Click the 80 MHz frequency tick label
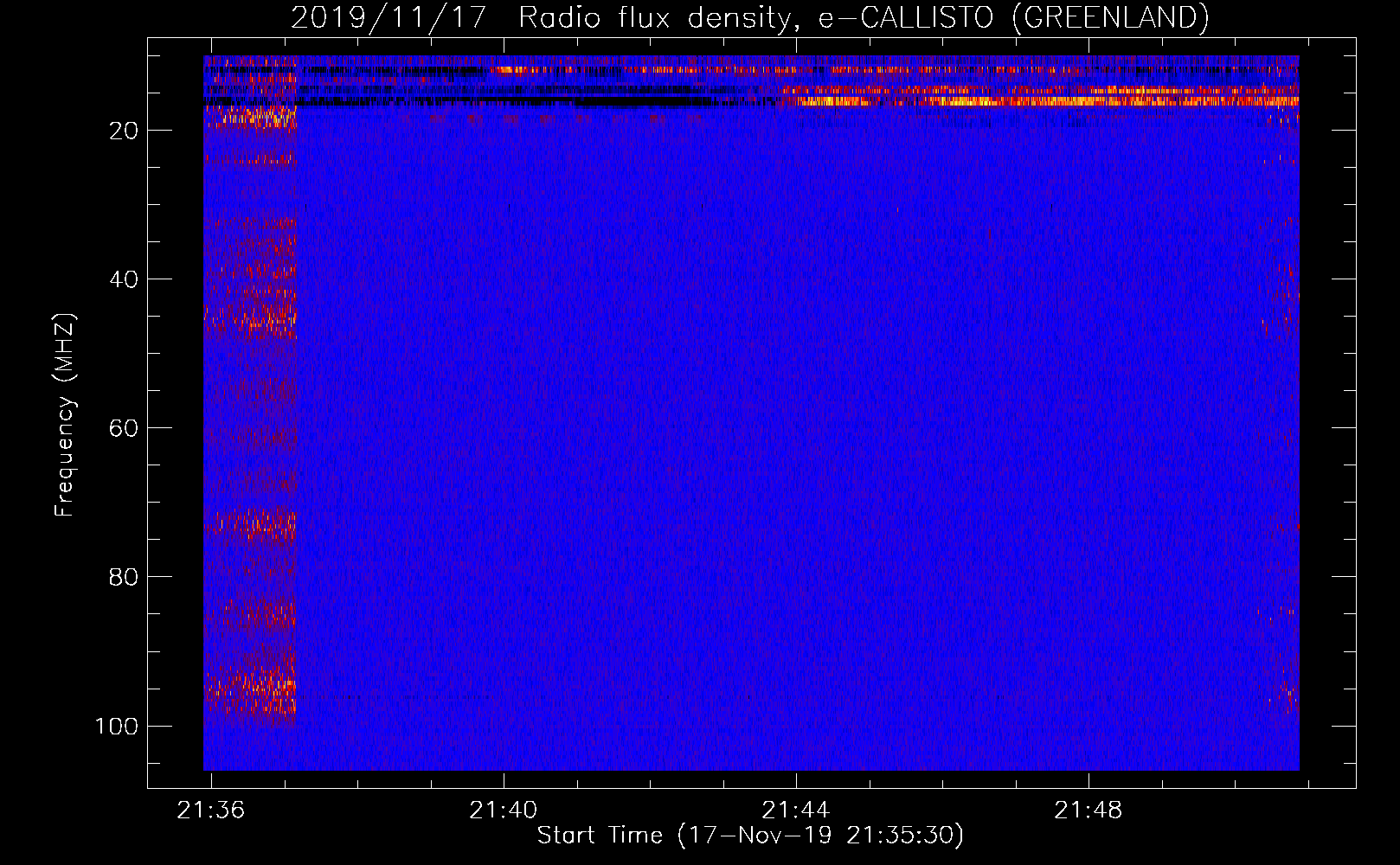This screenshot has height=865, width=1400. pos(124,577)
